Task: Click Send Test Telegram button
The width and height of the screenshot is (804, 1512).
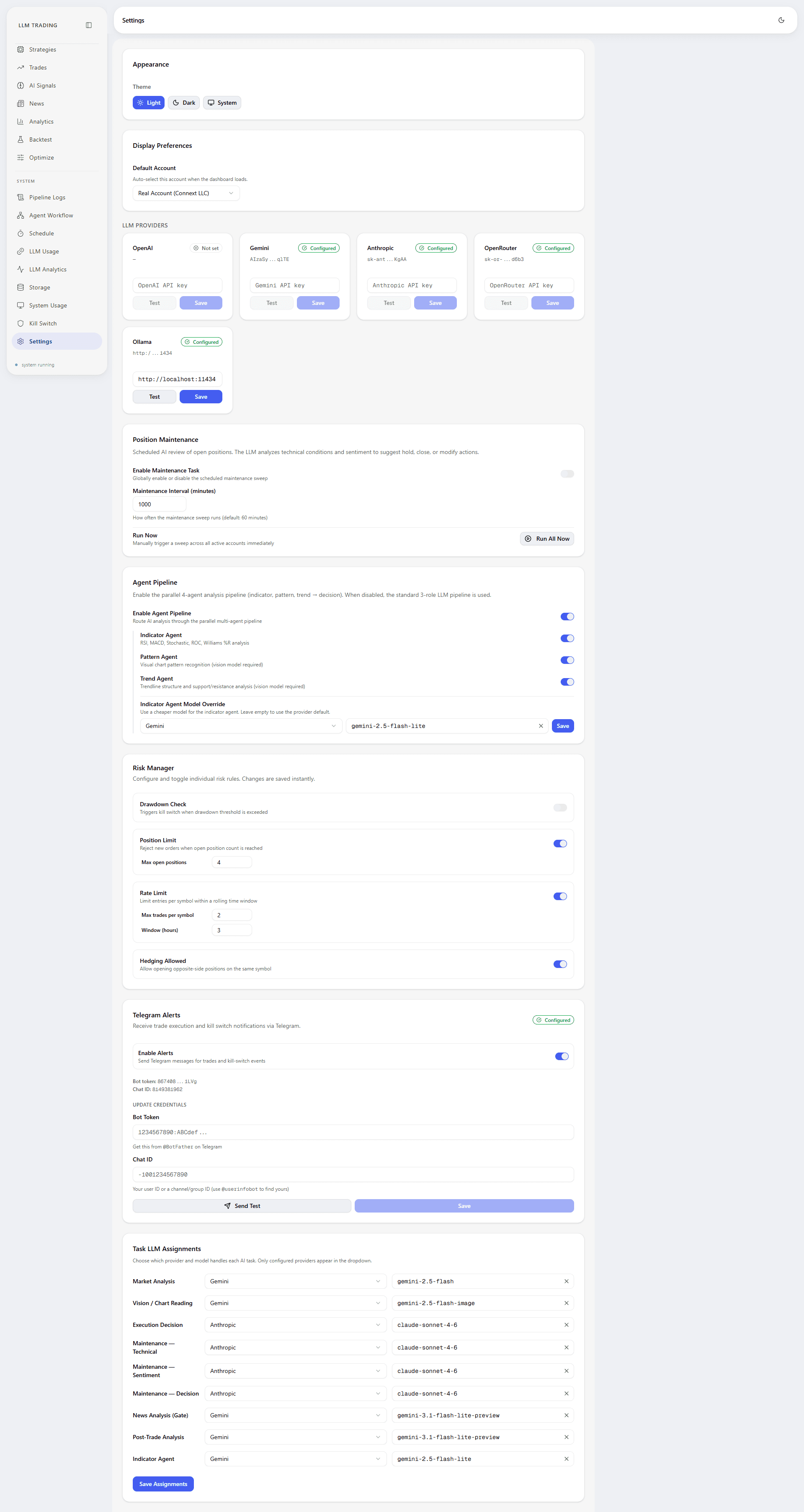Action: [242, 1205]
